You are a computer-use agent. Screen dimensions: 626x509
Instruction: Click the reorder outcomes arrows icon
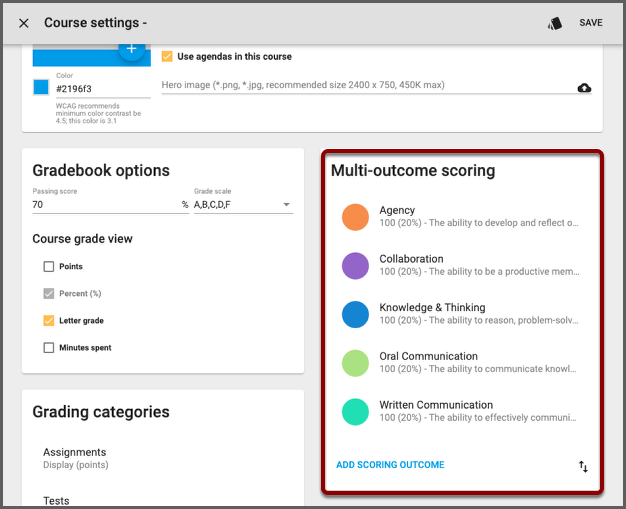[583, 466]
